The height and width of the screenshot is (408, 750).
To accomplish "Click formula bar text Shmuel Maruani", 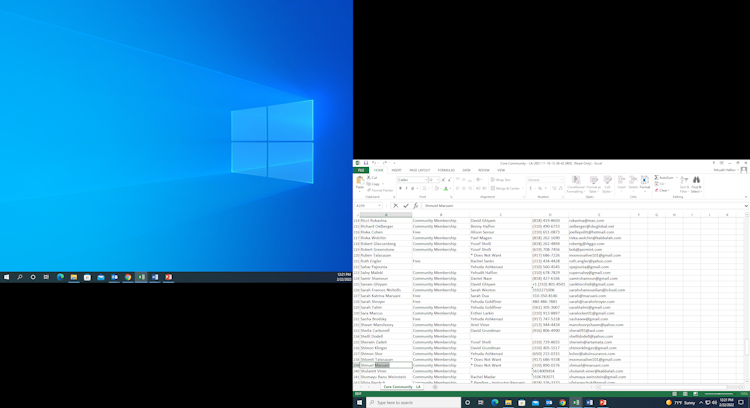I will click(439, 206).
